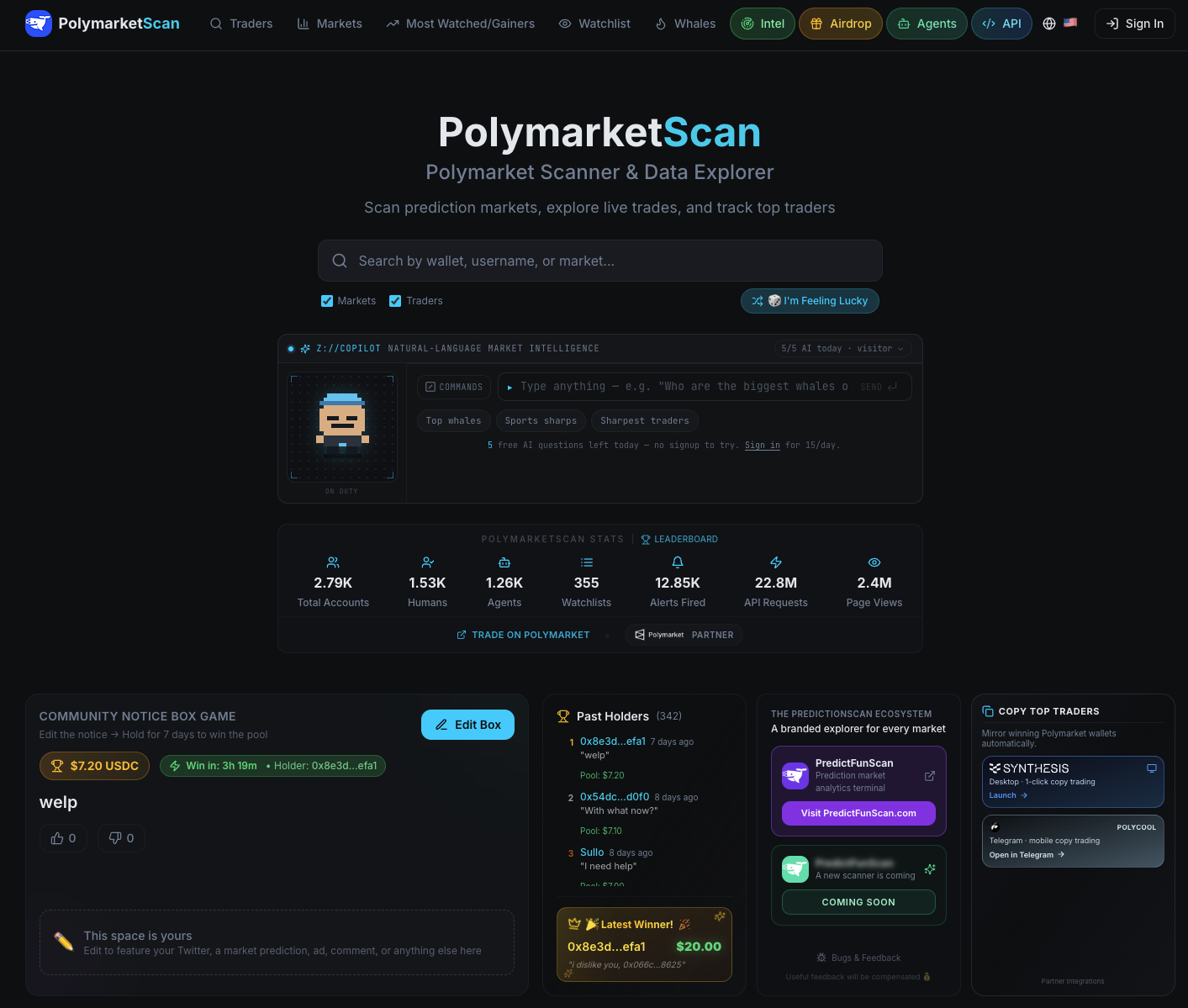The image size is (1188, 1008).
Task: Click the green upcoming scanner logo icon
Action: coord(795,869)
